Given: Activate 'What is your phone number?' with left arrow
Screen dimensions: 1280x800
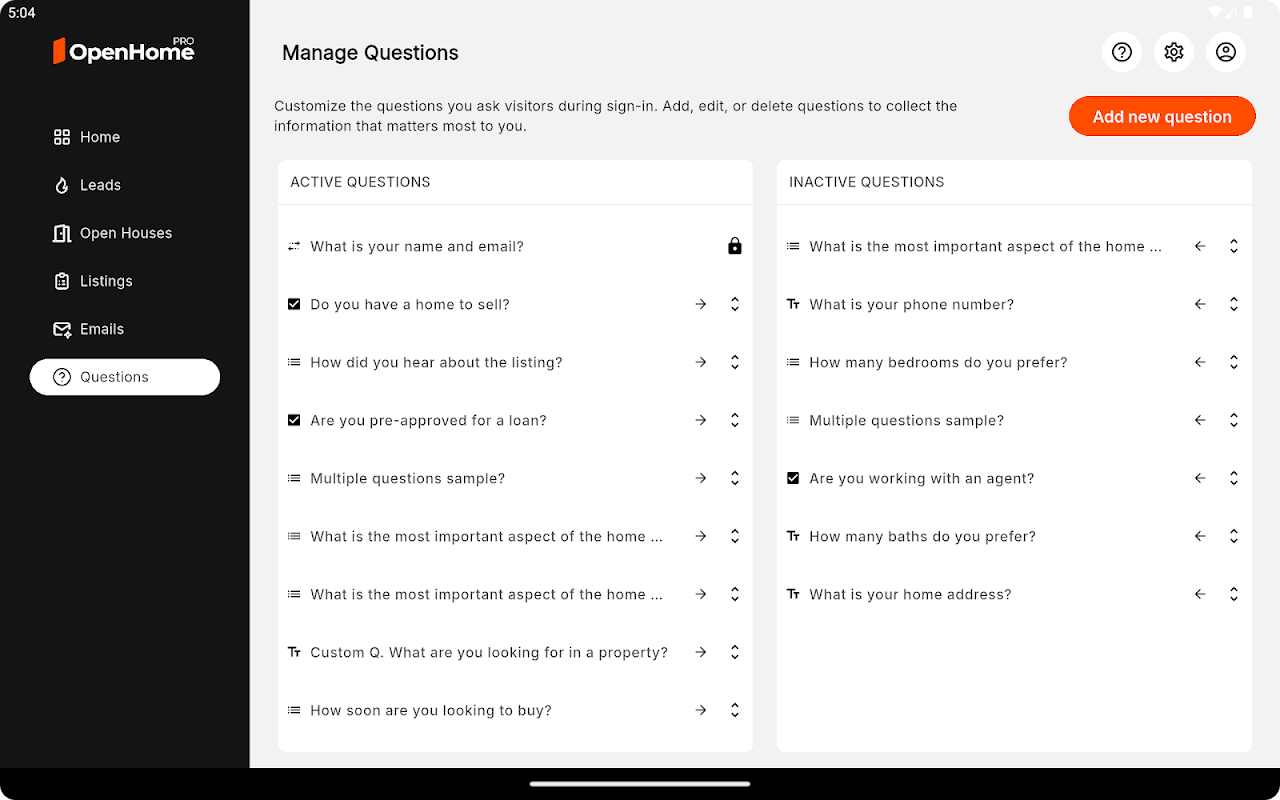Looking at the screenshot, I should pos(1200,304).
